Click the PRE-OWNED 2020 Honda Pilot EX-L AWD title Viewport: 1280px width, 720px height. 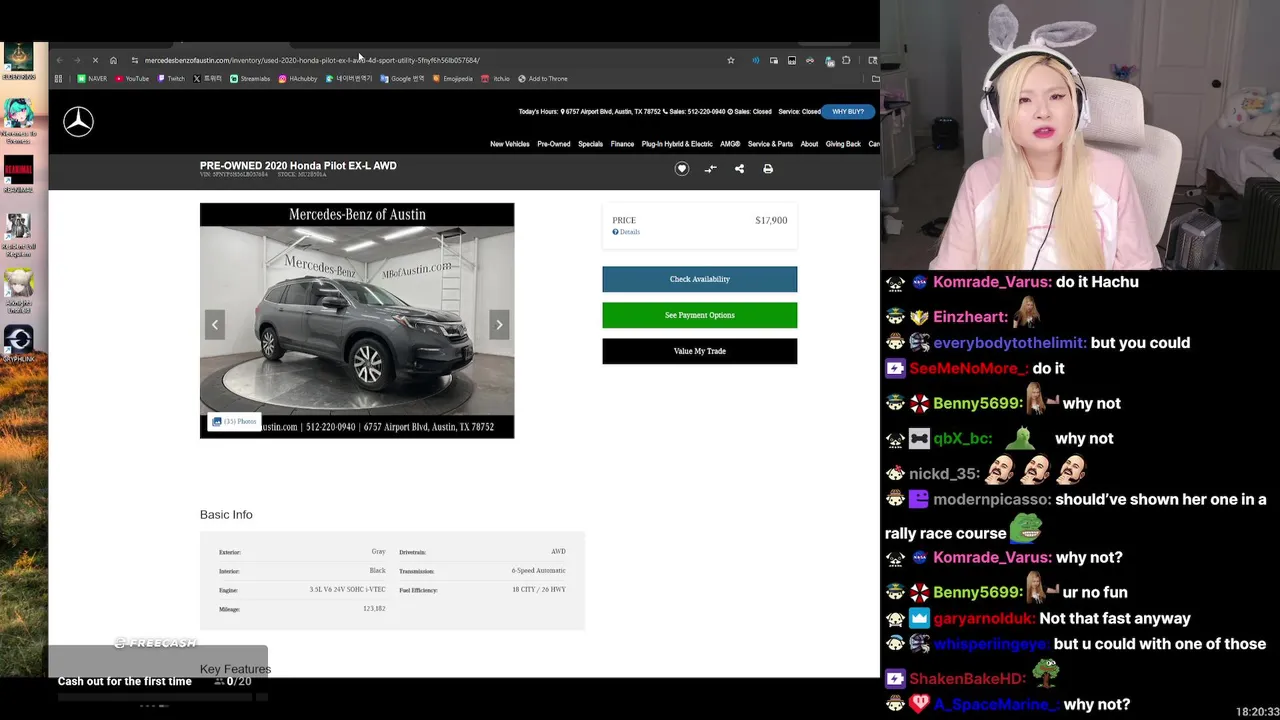coord(298,166)
